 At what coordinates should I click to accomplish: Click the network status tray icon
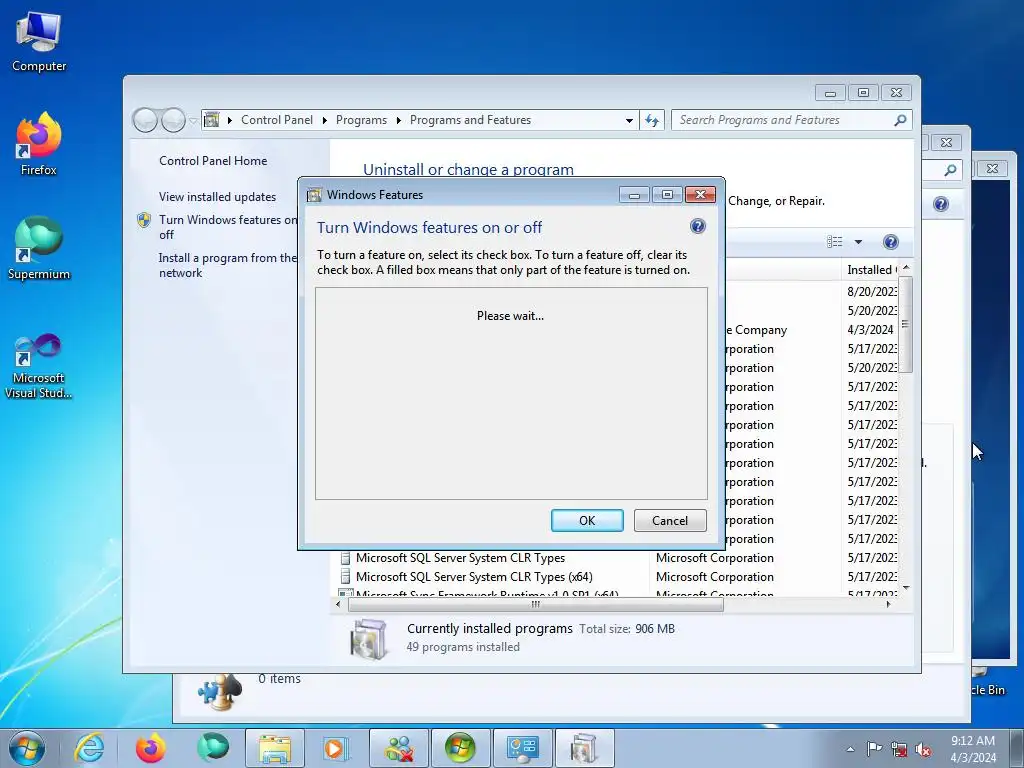pyautogui.click(x=899, y=749)
